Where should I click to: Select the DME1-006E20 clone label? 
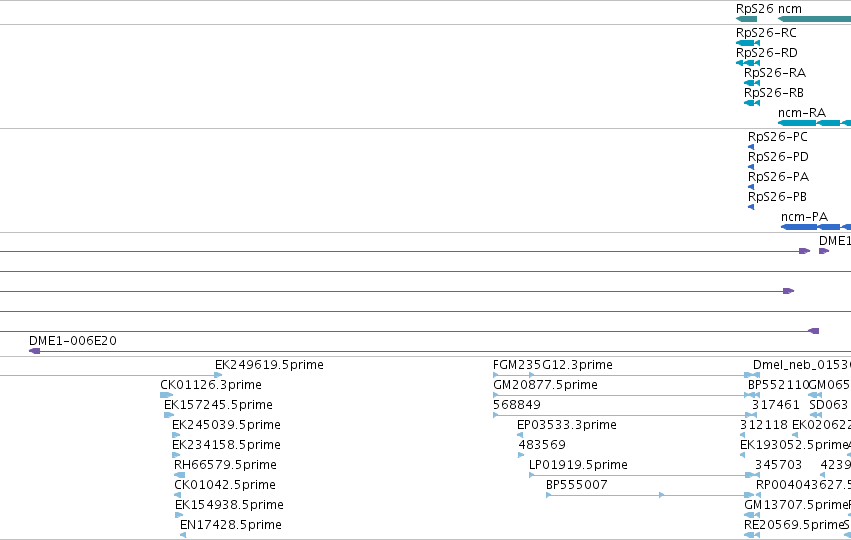pos(73,341)
